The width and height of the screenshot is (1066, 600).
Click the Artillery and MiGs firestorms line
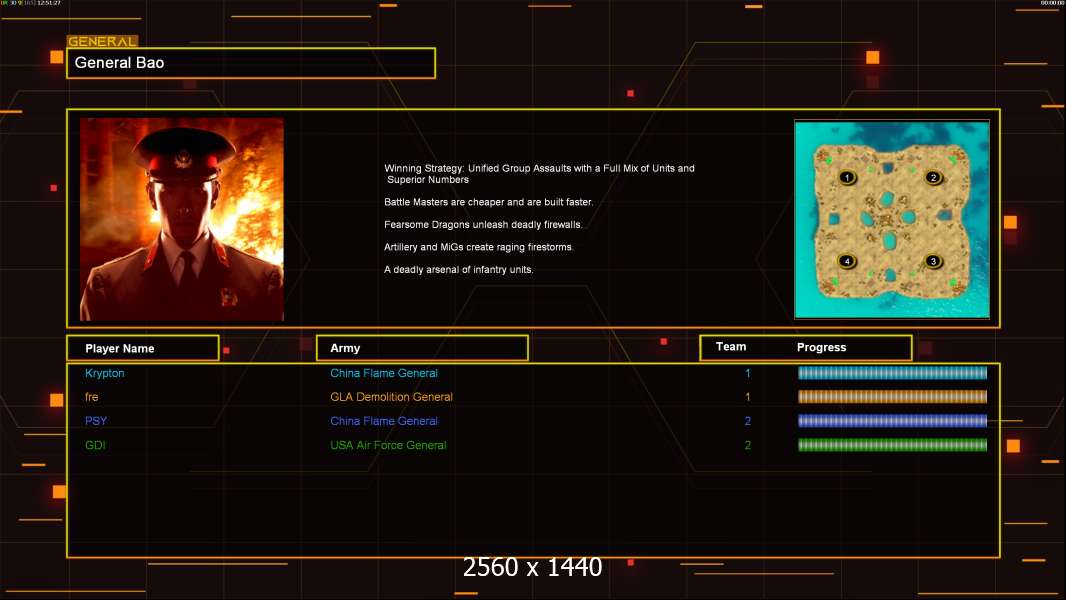[479, 247]
